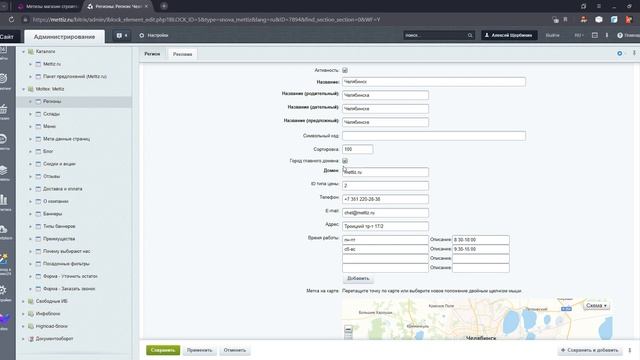The image size is (640, 360).
Task: Select Блог in the tree
Action: tap(48, 151)
